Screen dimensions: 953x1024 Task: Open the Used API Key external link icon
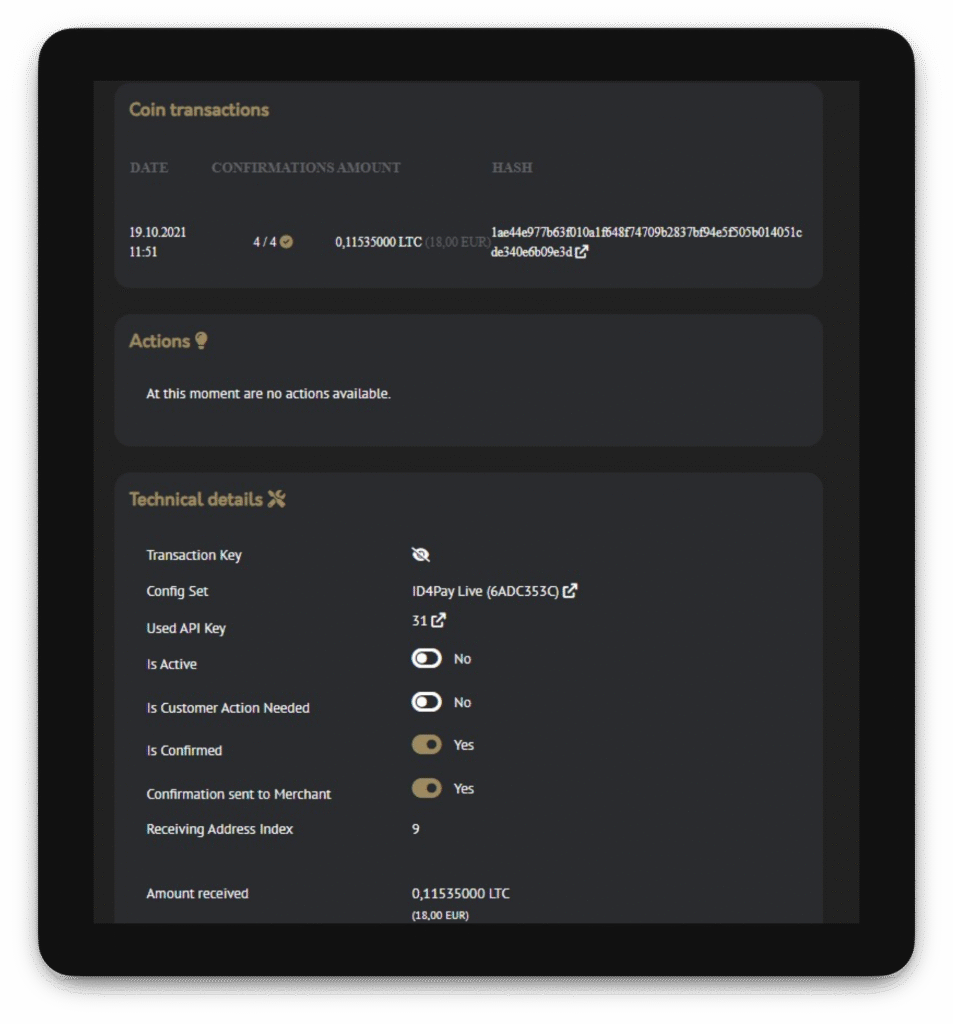pos(438,621)
